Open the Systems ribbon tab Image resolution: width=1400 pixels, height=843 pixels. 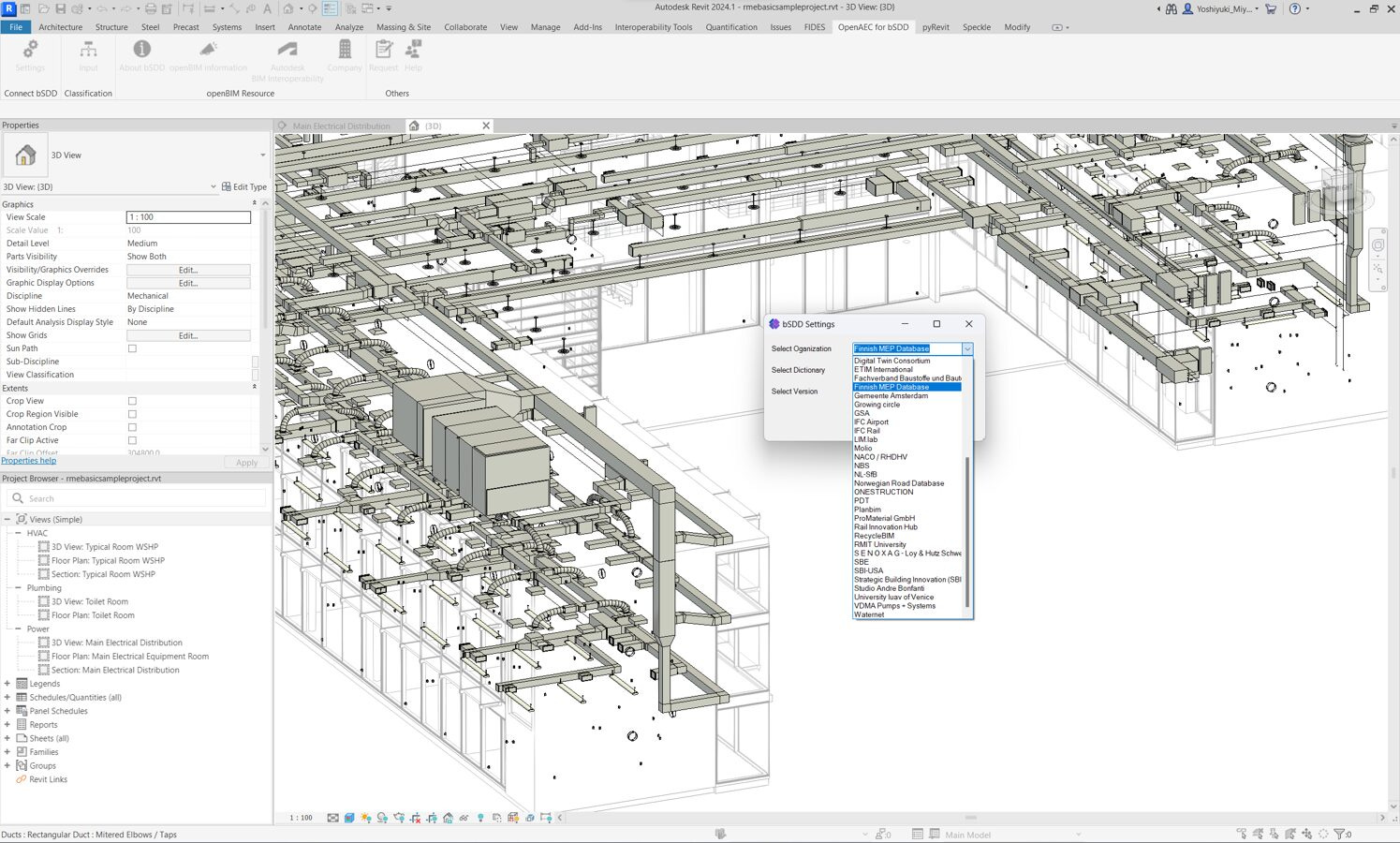pos(227,27)
